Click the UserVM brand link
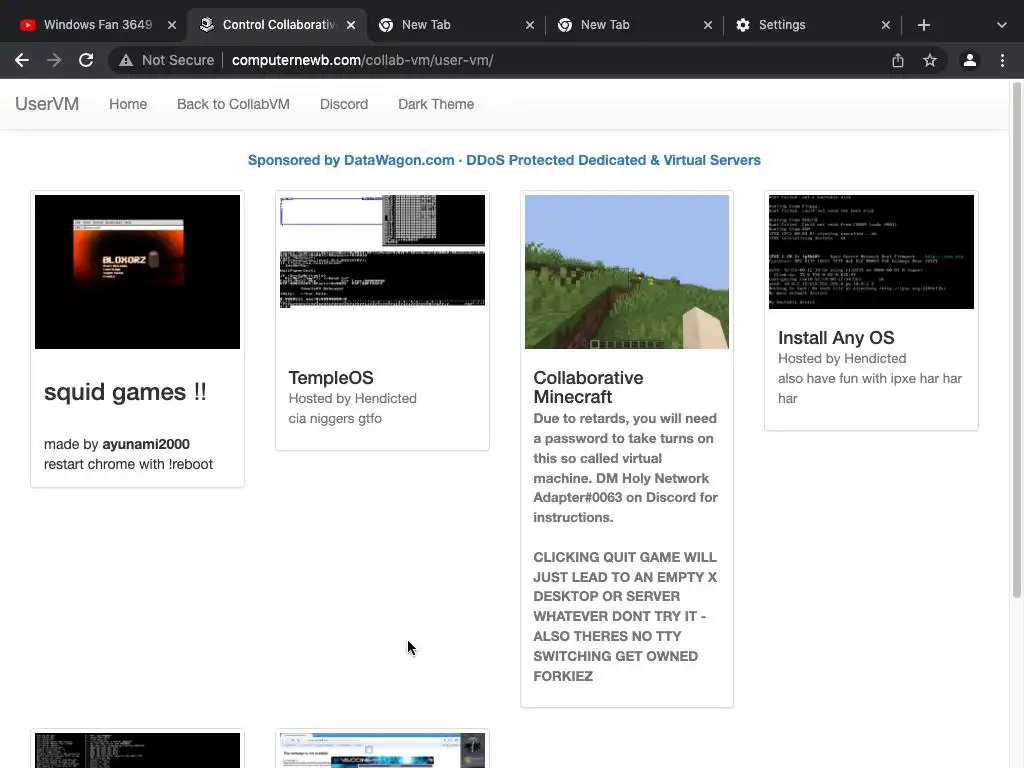Screen dimensions: 1024x768 [47, 104]
